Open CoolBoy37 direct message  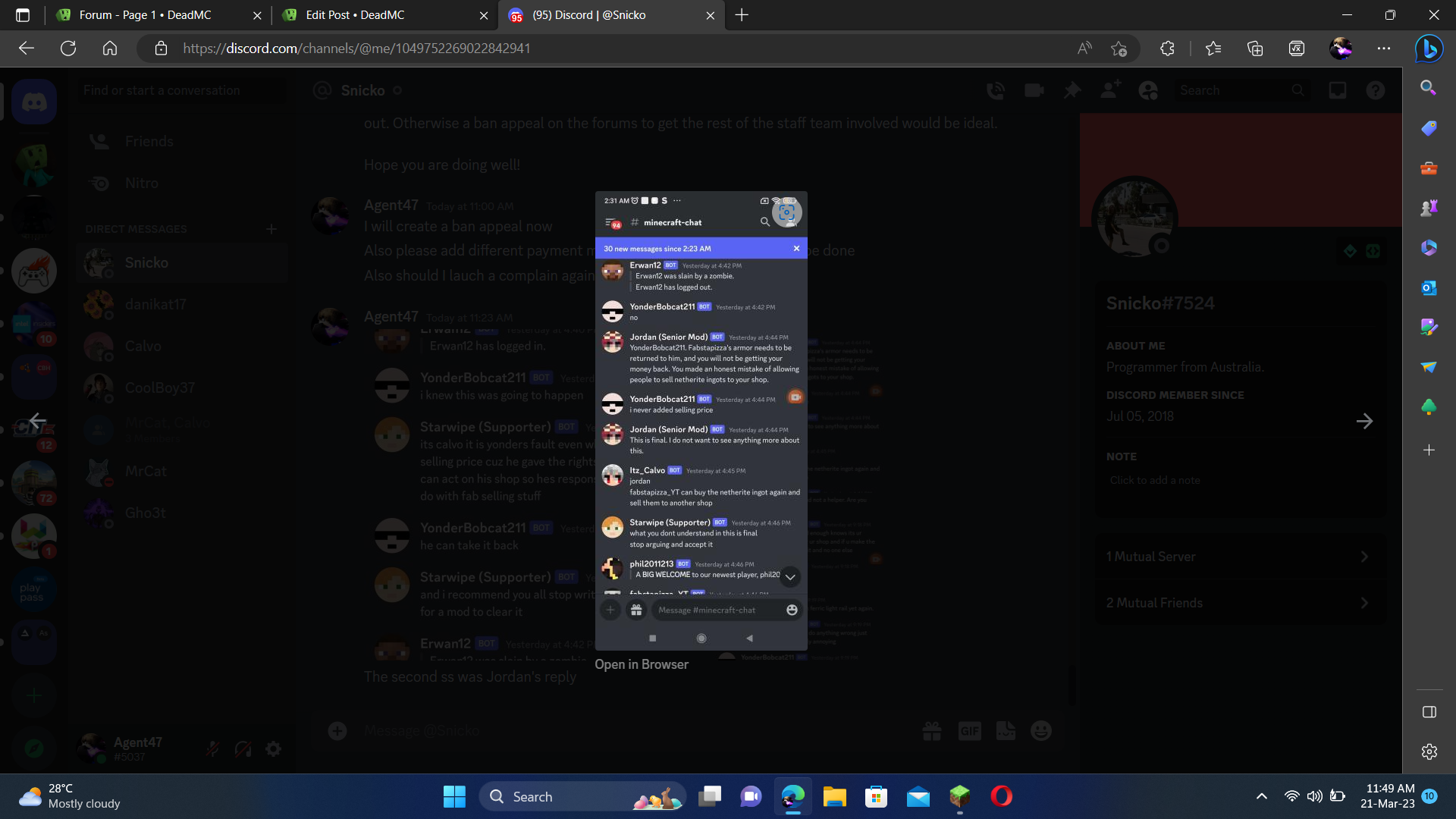click(x=182, y=388)
